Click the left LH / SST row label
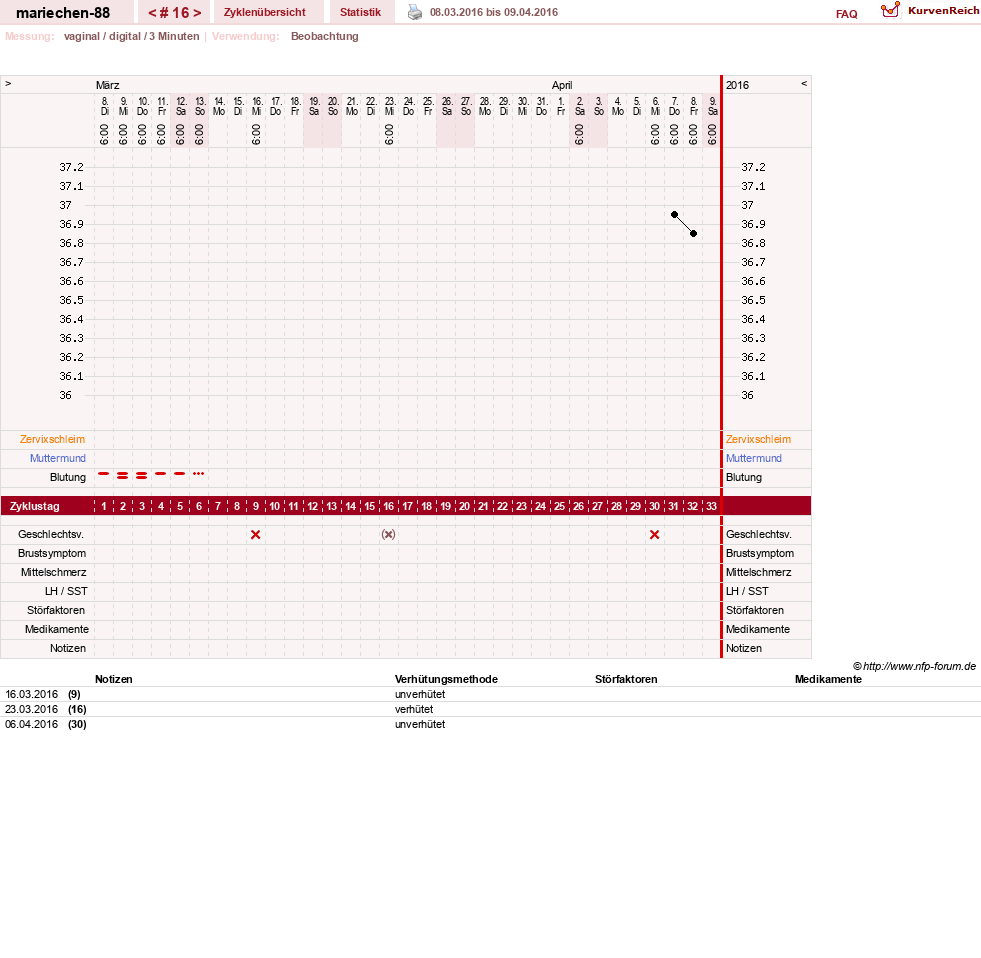The image size is (981, 958). 66,591
